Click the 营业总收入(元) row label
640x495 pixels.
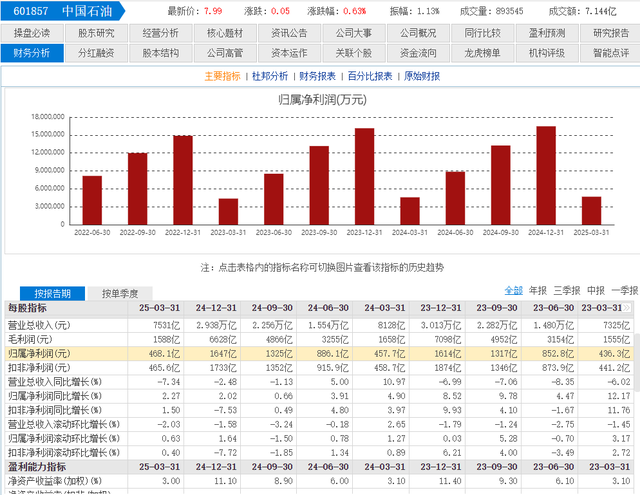point(39,325)
